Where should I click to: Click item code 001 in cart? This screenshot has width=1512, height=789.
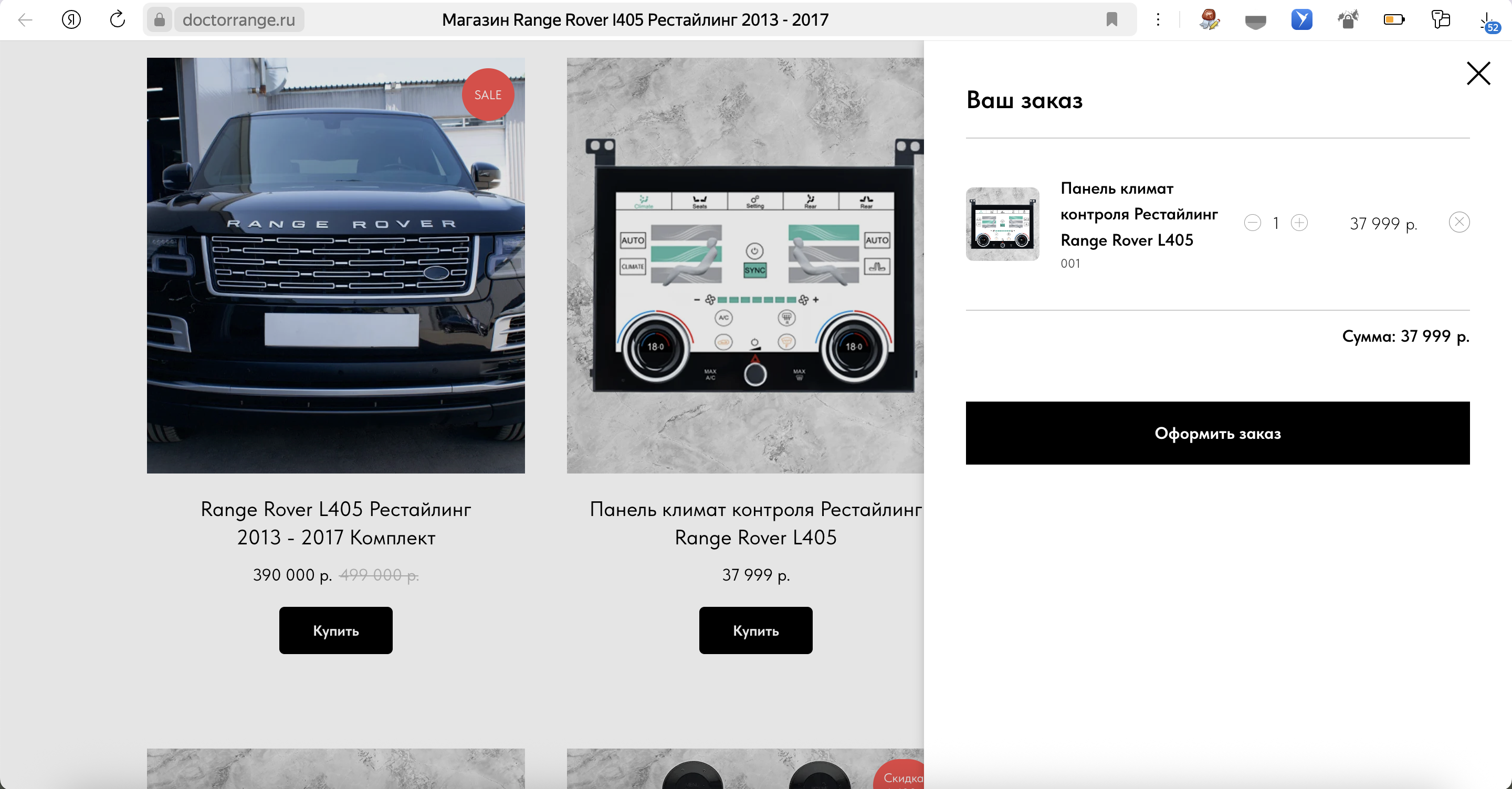click(x=1070, y=264)
